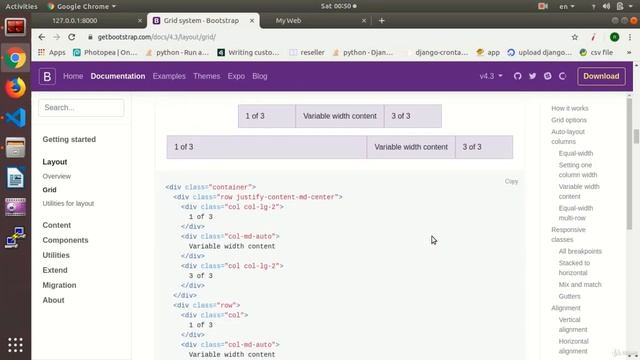Open Getting started sidebar section

click(x=69, y=140)
